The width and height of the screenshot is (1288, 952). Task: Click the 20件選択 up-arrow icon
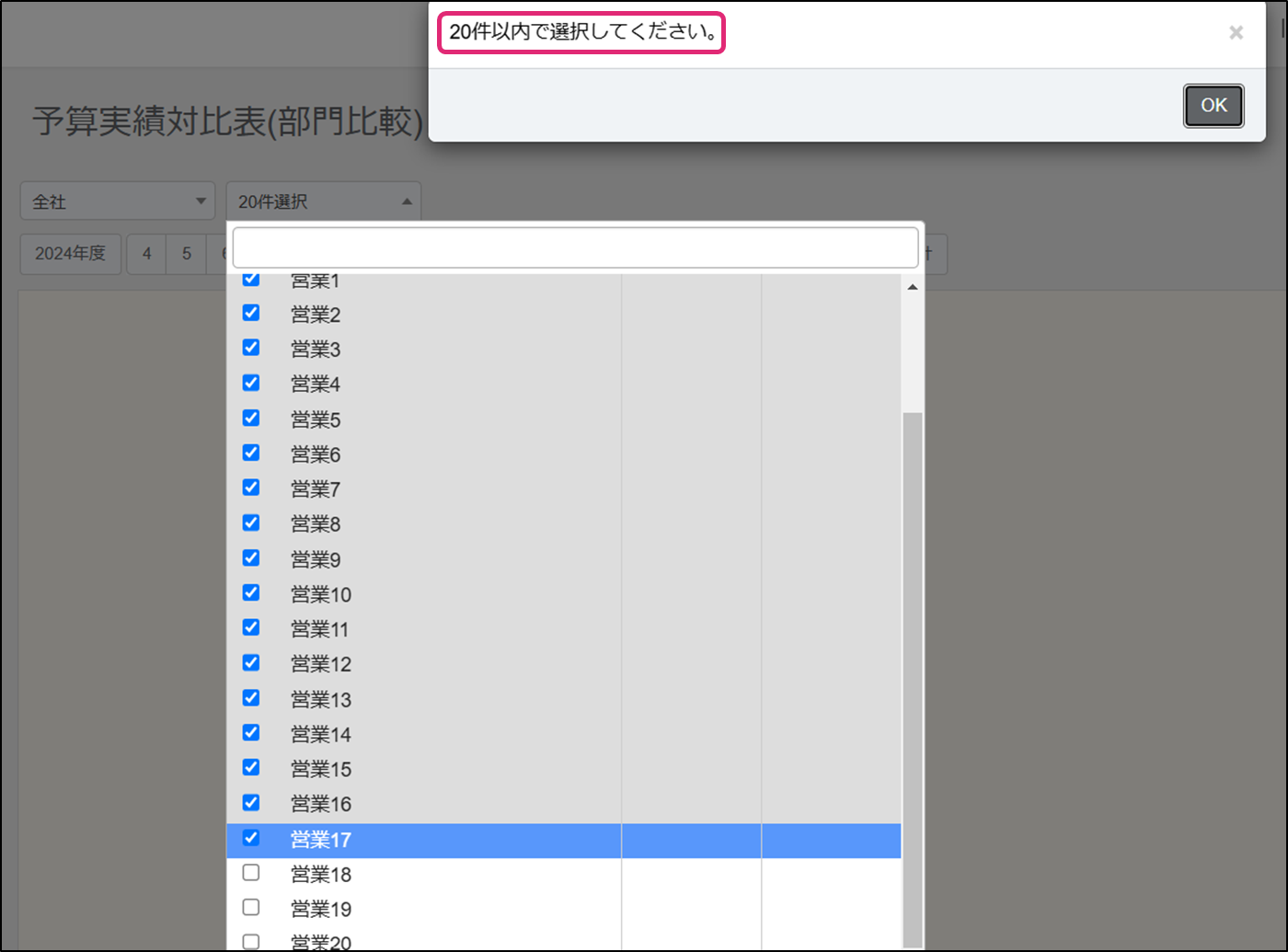tap(407, 201)
